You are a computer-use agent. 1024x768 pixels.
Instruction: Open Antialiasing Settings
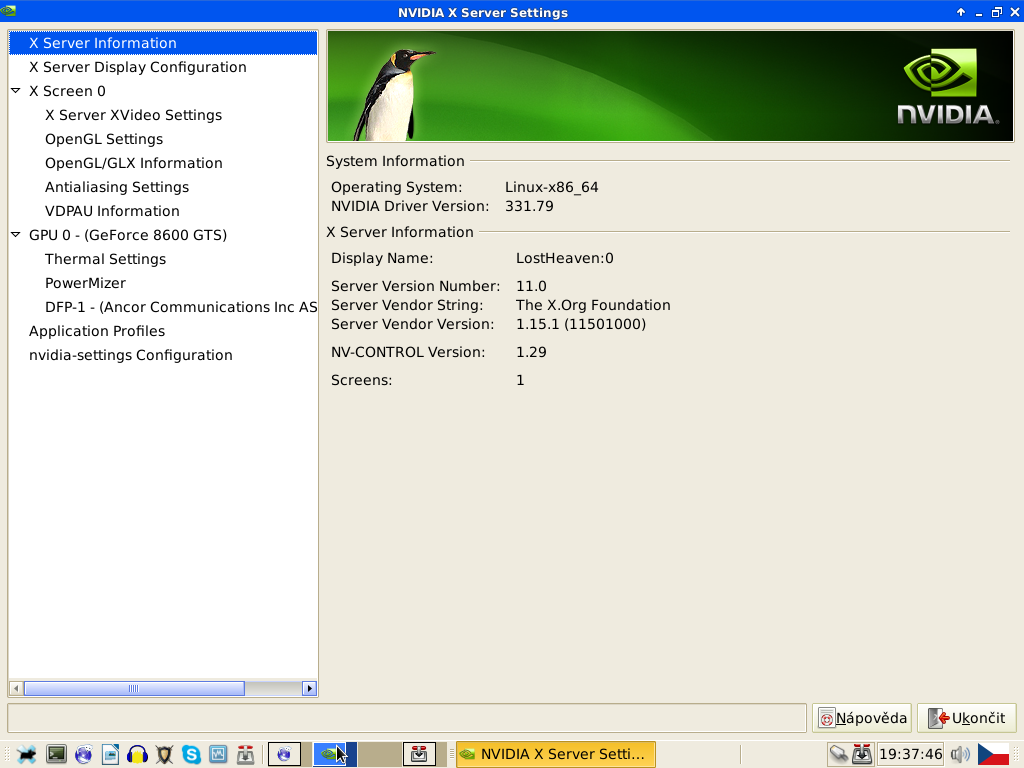pyautogui.click(x=117, y=187)
